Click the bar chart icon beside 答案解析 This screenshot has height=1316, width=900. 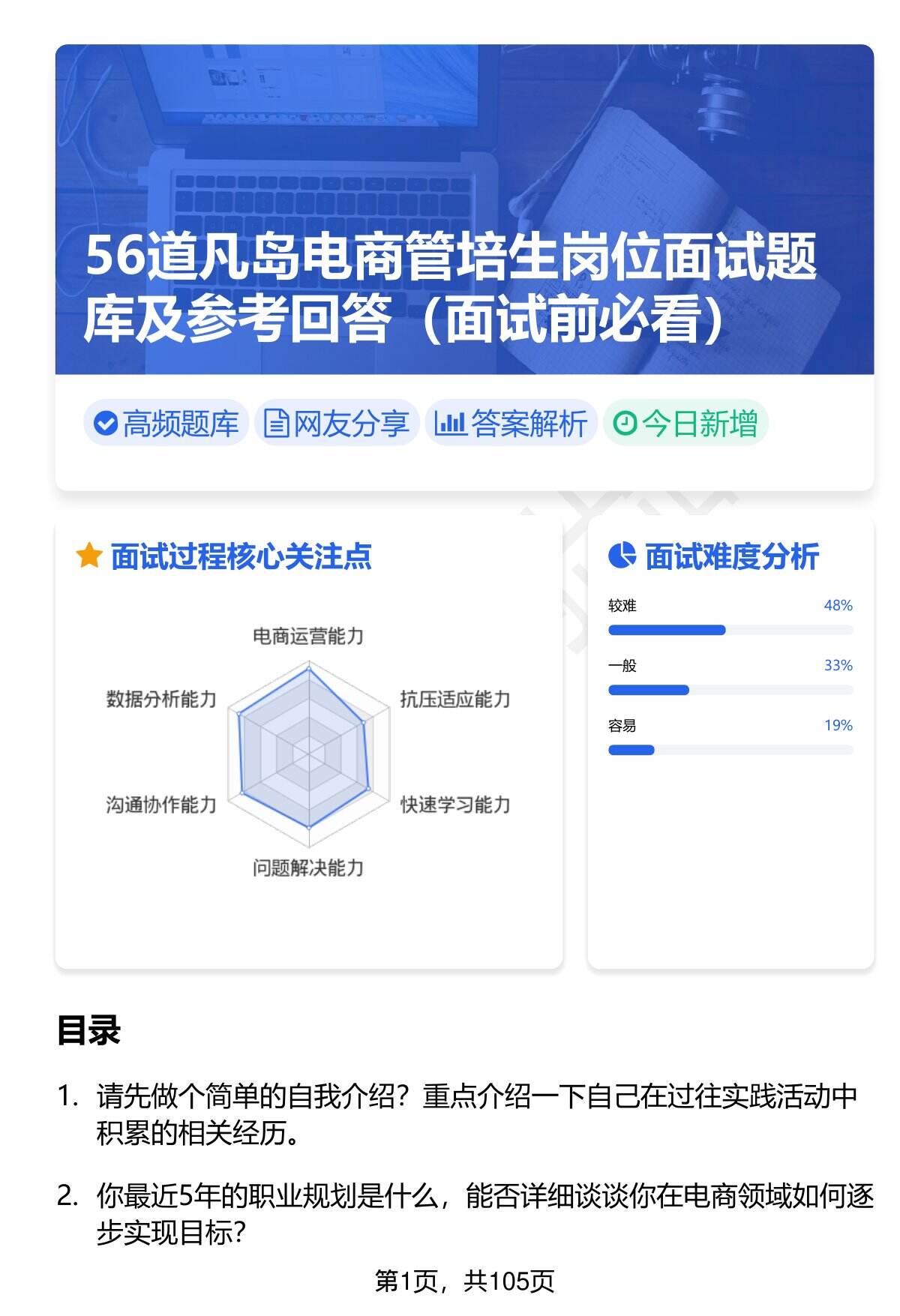(450, 424)
